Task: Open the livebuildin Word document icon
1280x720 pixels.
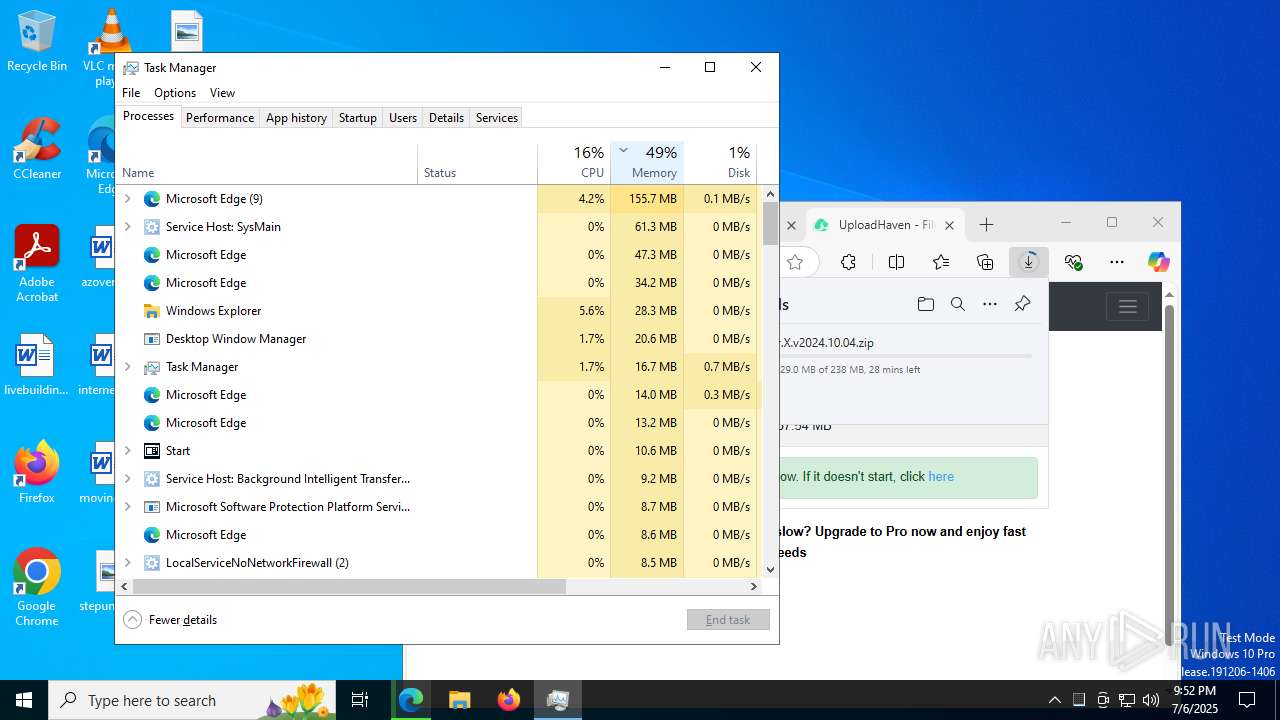Action: pyautogui.click(x=37, y=365)
